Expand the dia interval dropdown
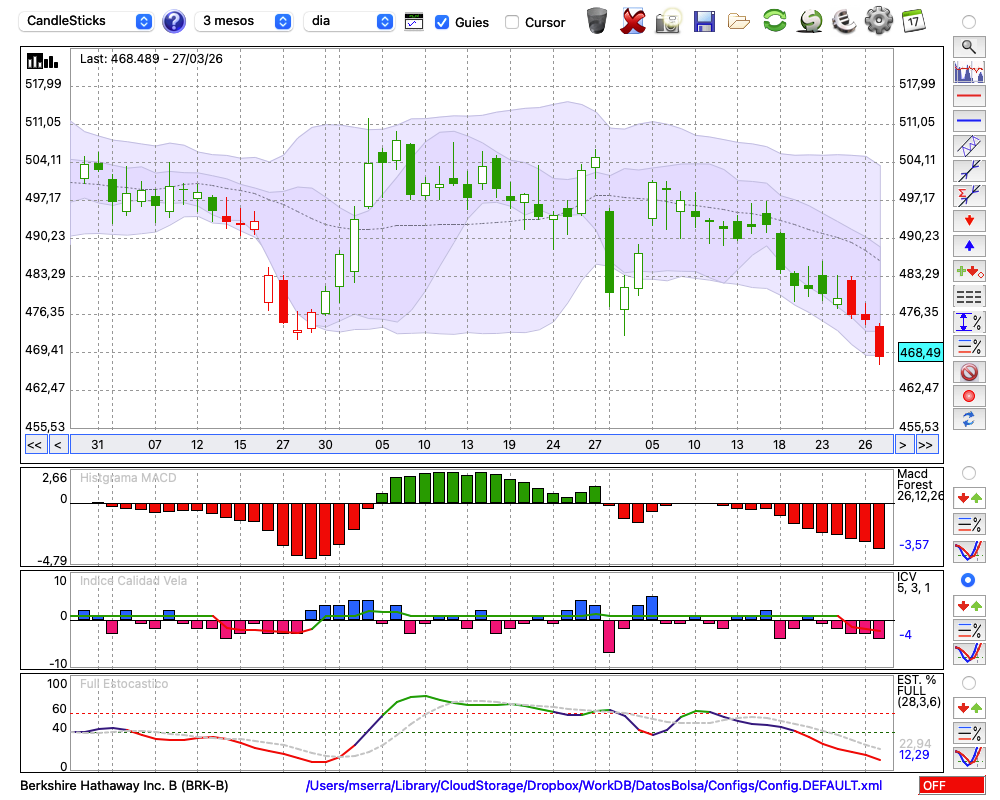The width and height of the screenshot is (1000, 800). pyautogui.click(x=349, y=21)
